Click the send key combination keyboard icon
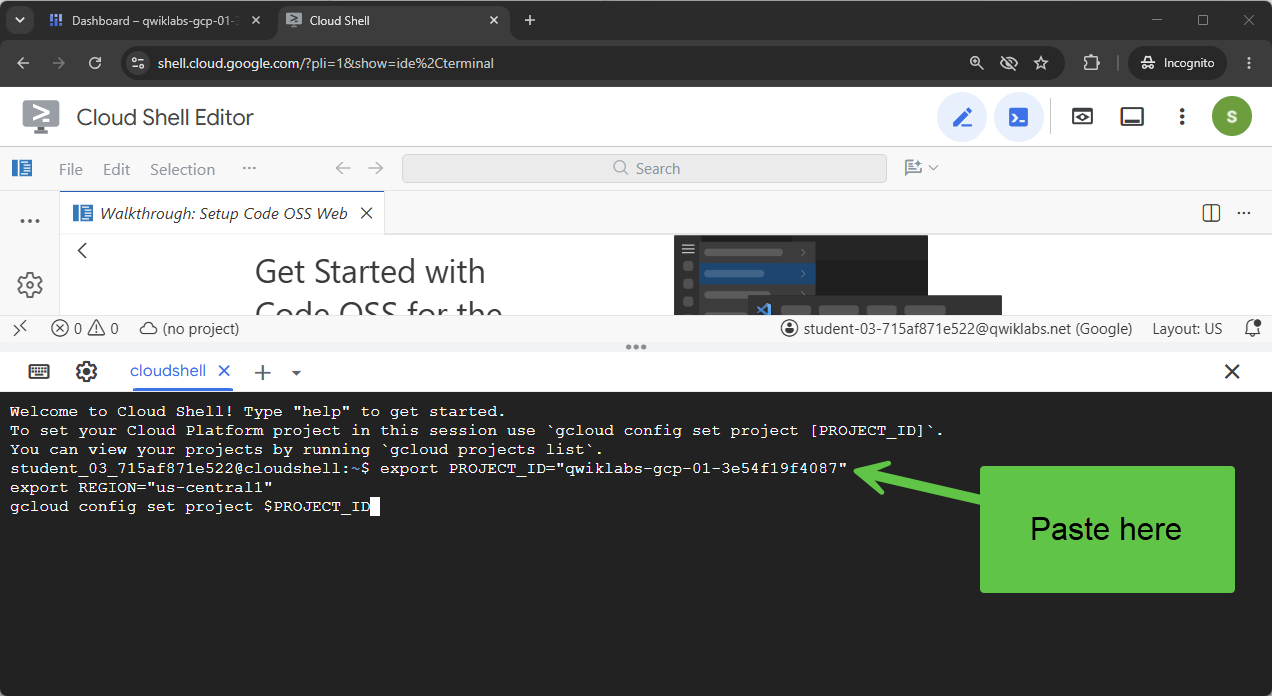This screenshot has width=1272, height=696. (x=39, y=371)
